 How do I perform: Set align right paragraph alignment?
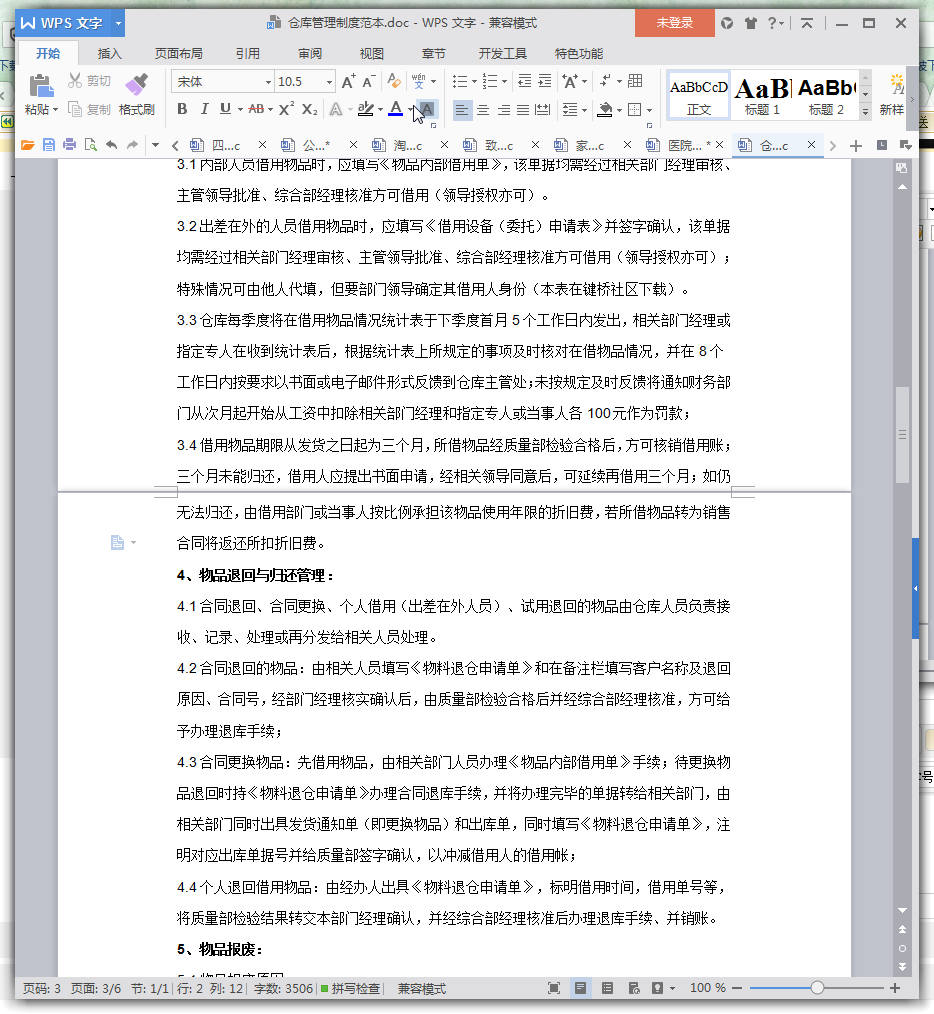tap(503, 110)
